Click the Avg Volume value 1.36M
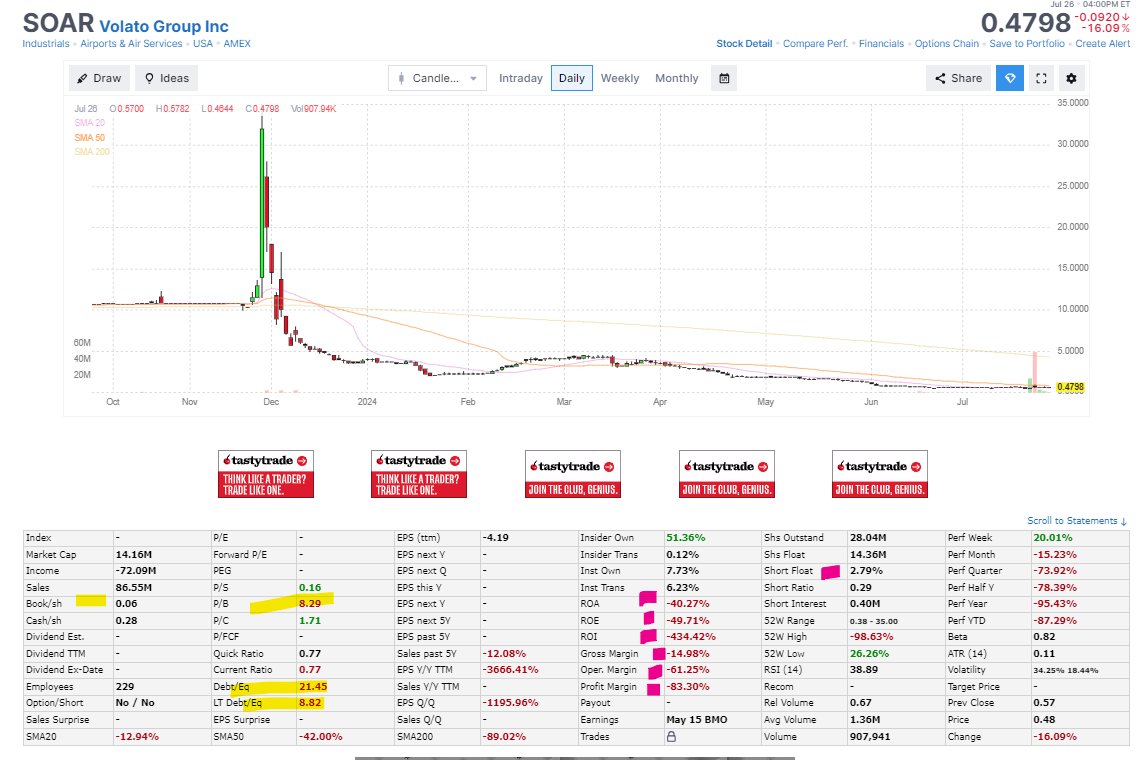Viewport: 1143px width, 760px height. coord(865,719)
